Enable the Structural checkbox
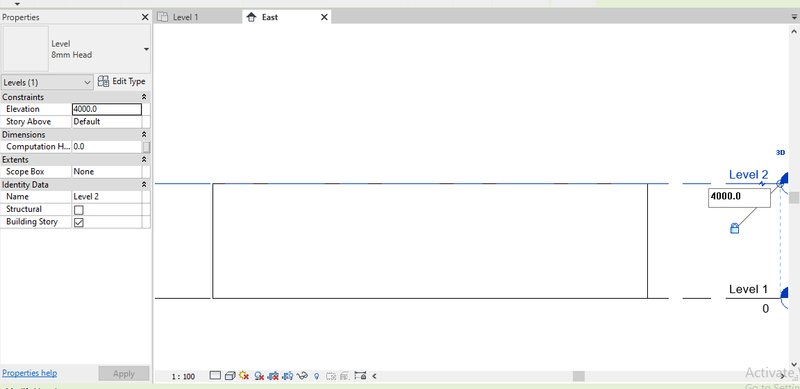 [79, 210]
